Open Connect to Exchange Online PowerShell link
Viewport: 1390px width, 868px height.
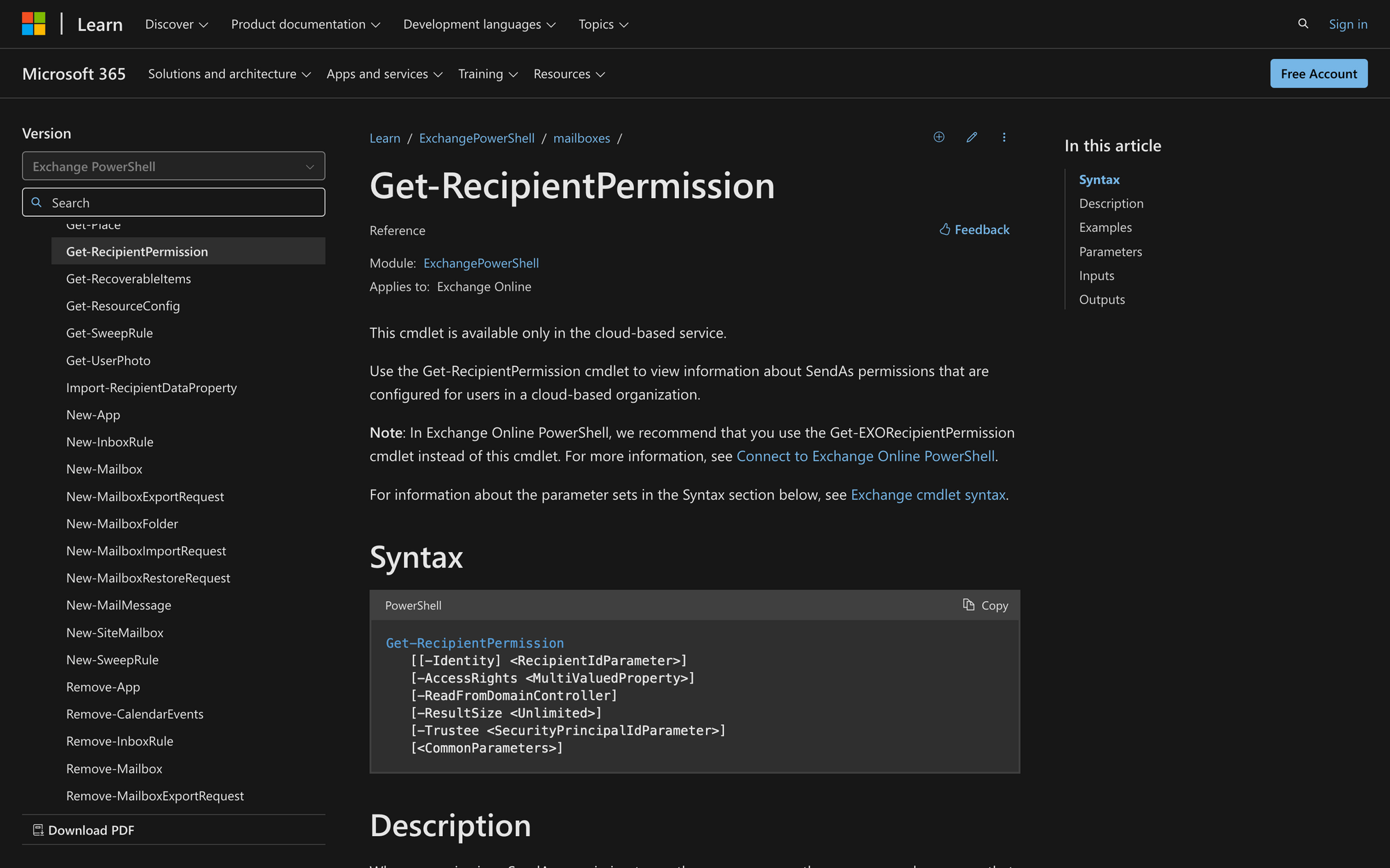click(x=865, y=456)
